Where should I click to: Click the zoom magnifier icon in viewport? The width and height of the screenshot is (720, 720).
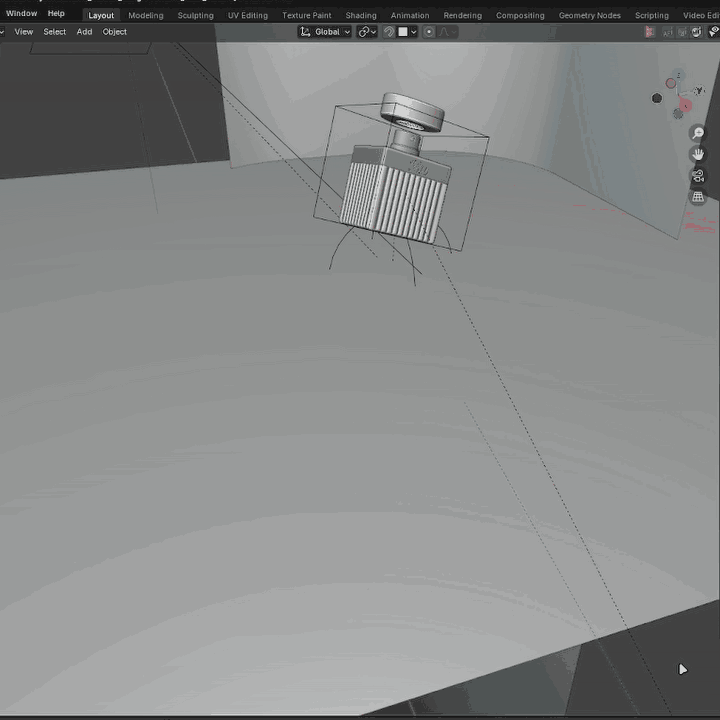click(698, 134)
